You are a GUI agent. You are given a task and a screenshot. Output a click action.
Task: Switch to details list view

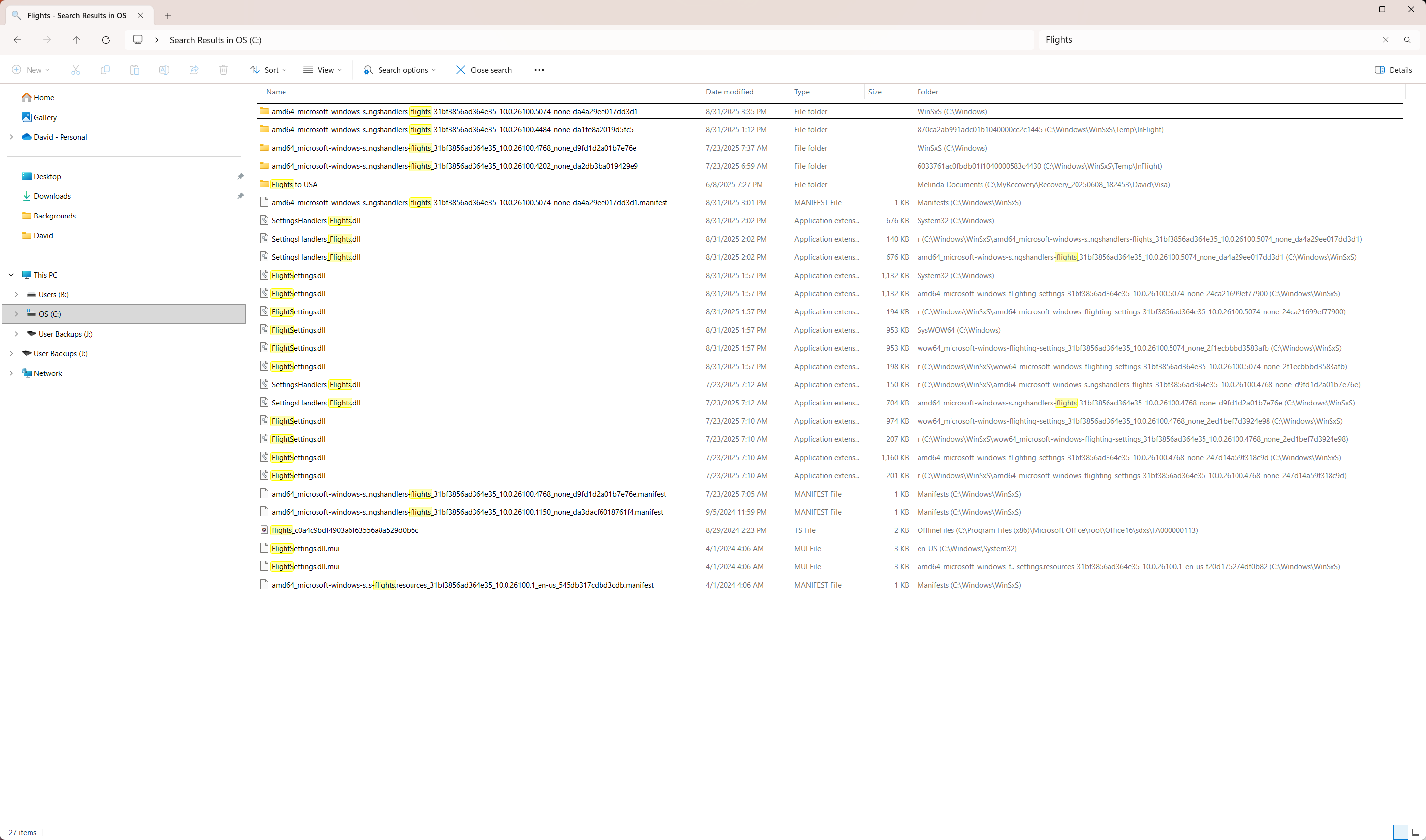1400,832
